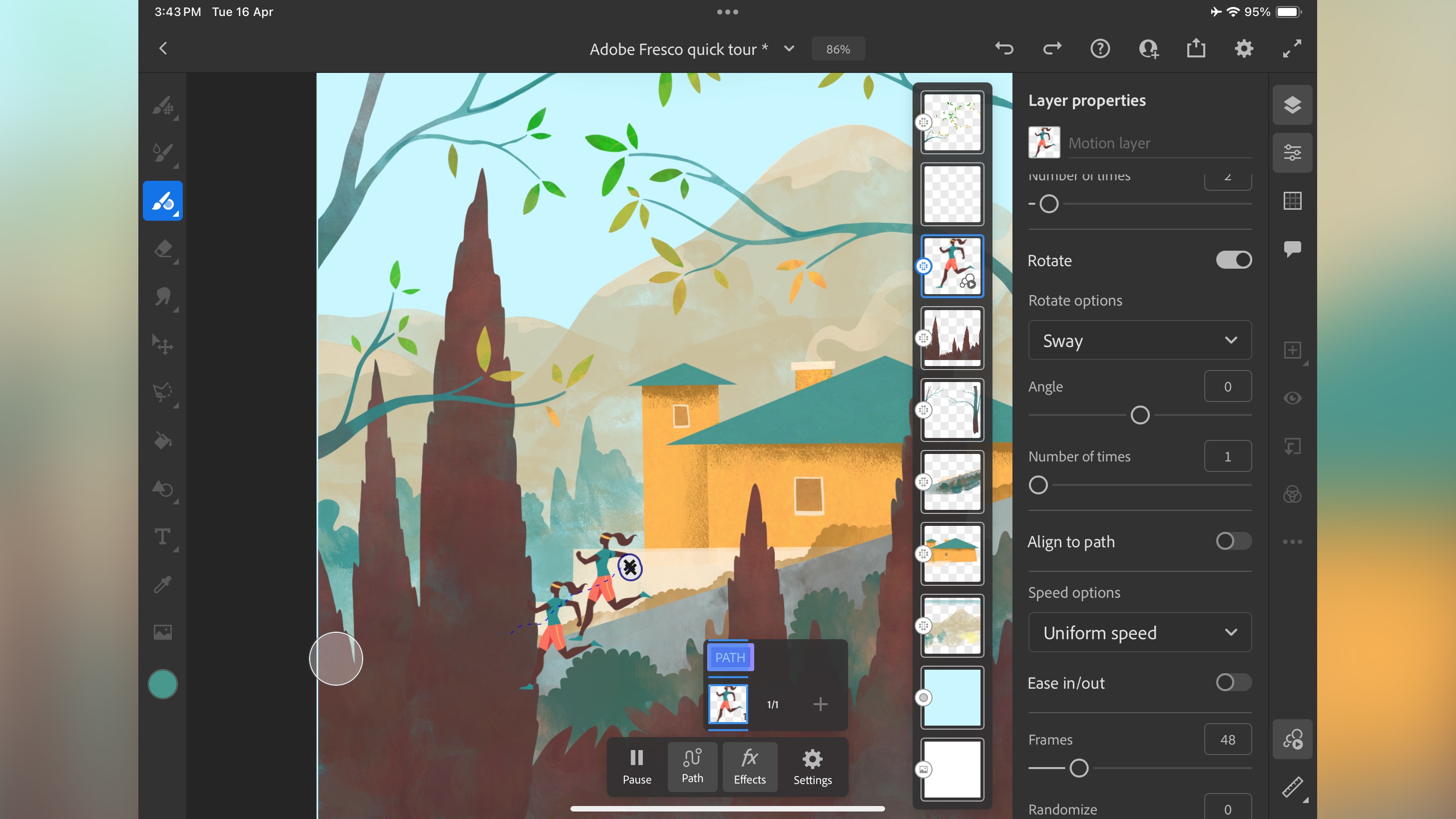Screen dimensions: 1456x819
Task: Select the Move tool
Action: pyautogui.click(x=163, y=345)
